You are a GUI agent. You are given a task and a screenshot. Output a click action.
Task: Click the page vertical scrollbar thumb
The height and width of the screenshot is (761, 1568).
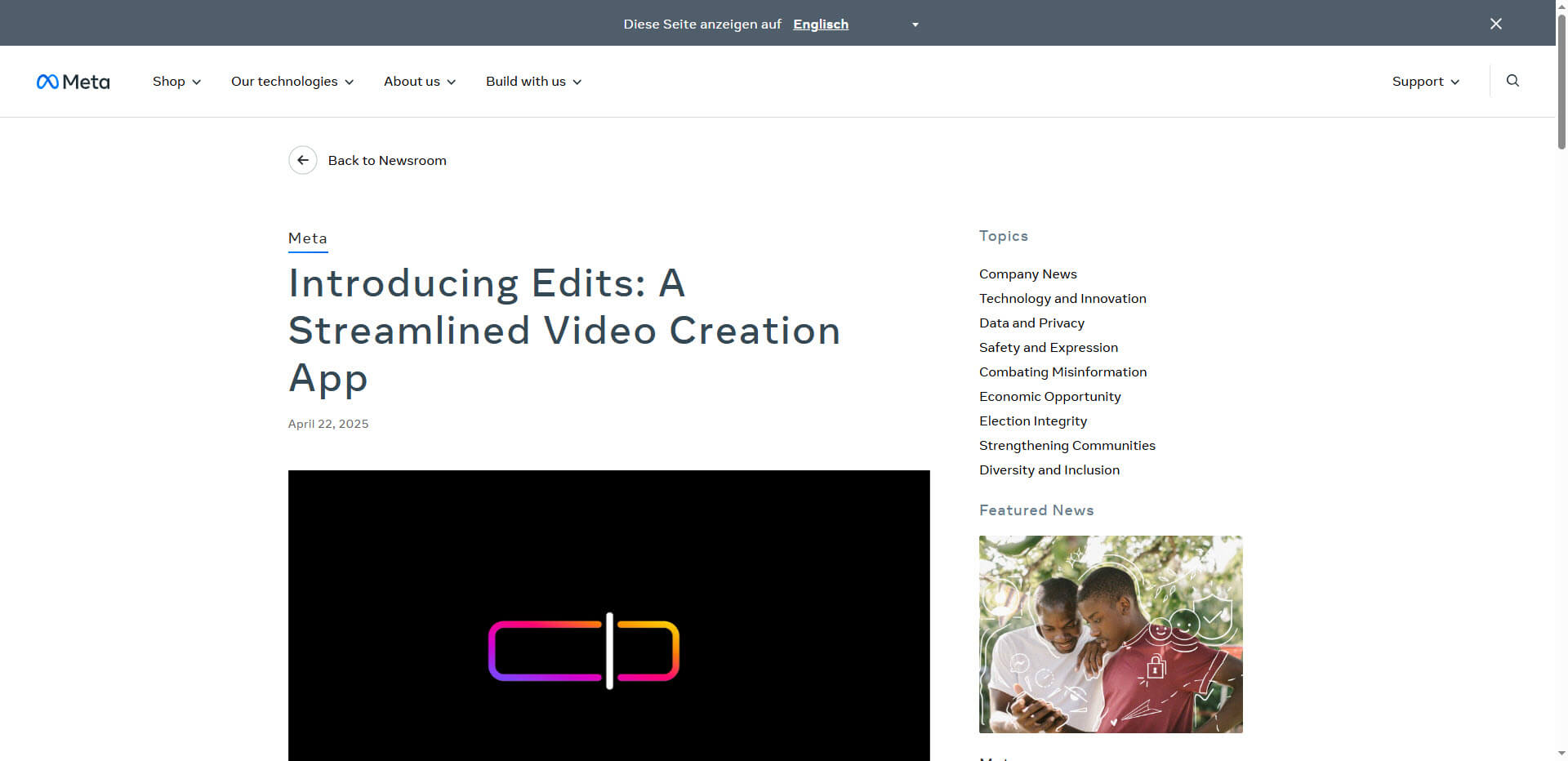click(1561, 80)
